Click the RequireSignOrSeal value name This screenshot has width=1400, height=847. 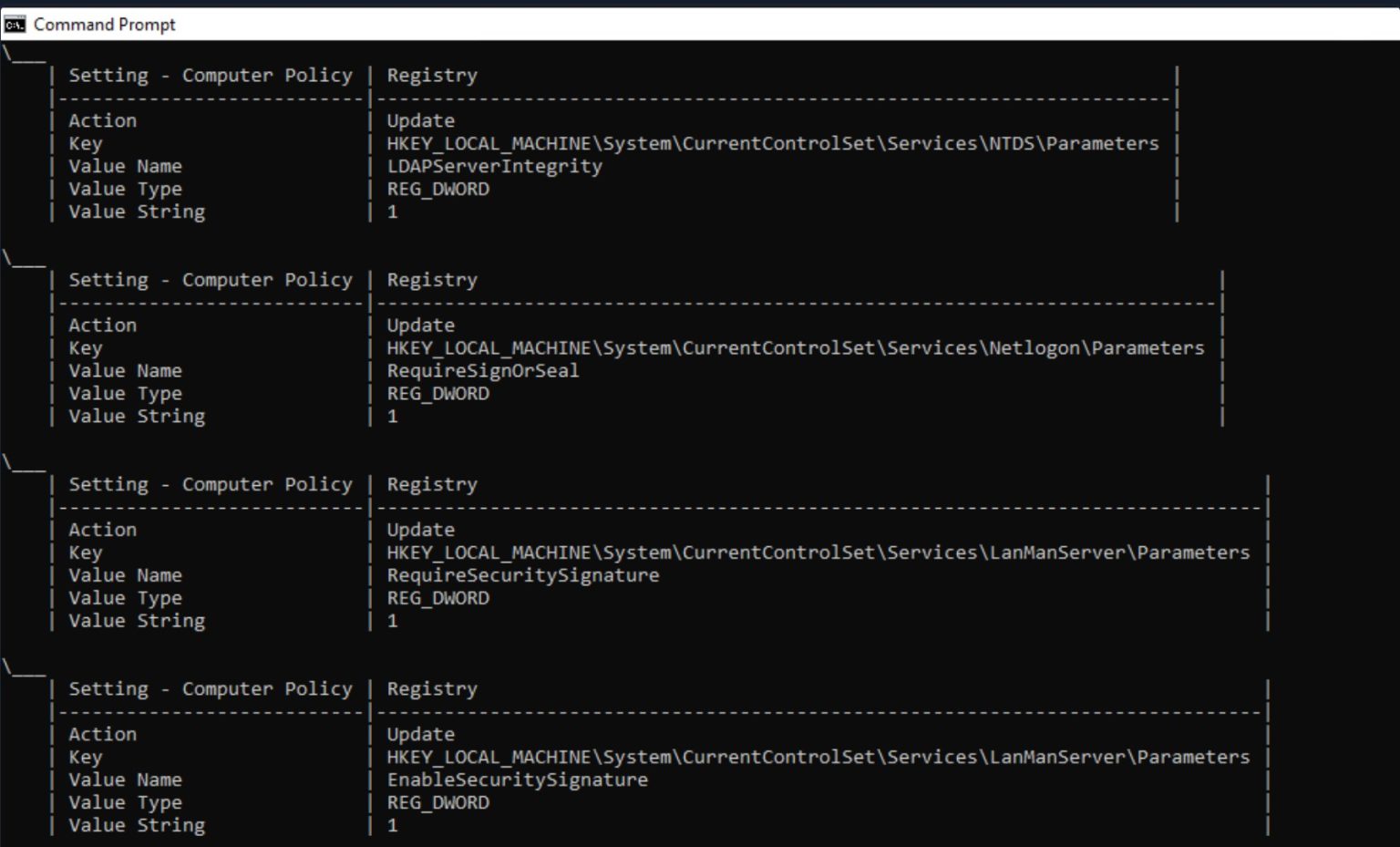click(x=482, y=370)
